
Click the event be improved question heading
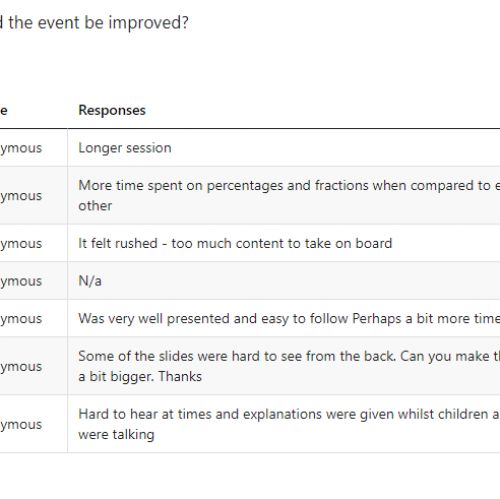point(94,23)
